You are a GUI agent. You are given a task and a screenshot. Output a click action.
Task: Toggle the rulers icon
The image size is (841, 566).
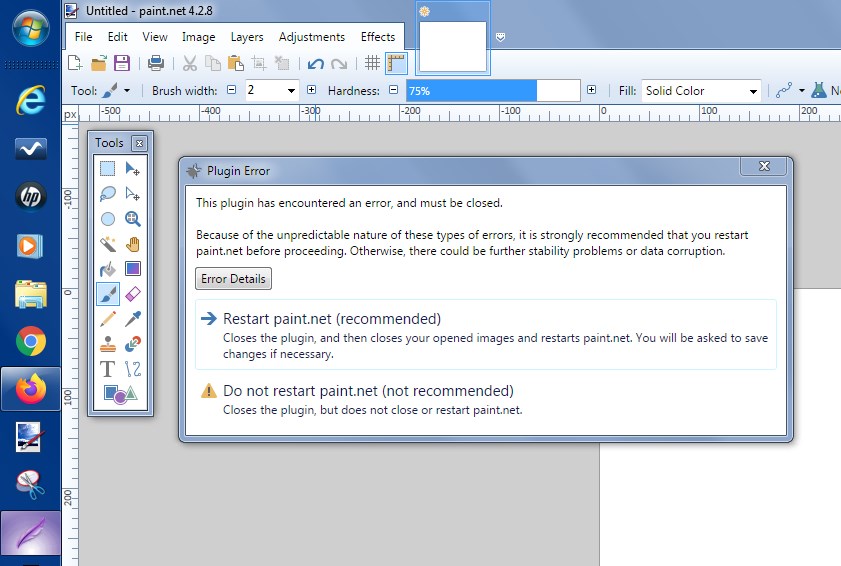(396, 63)
